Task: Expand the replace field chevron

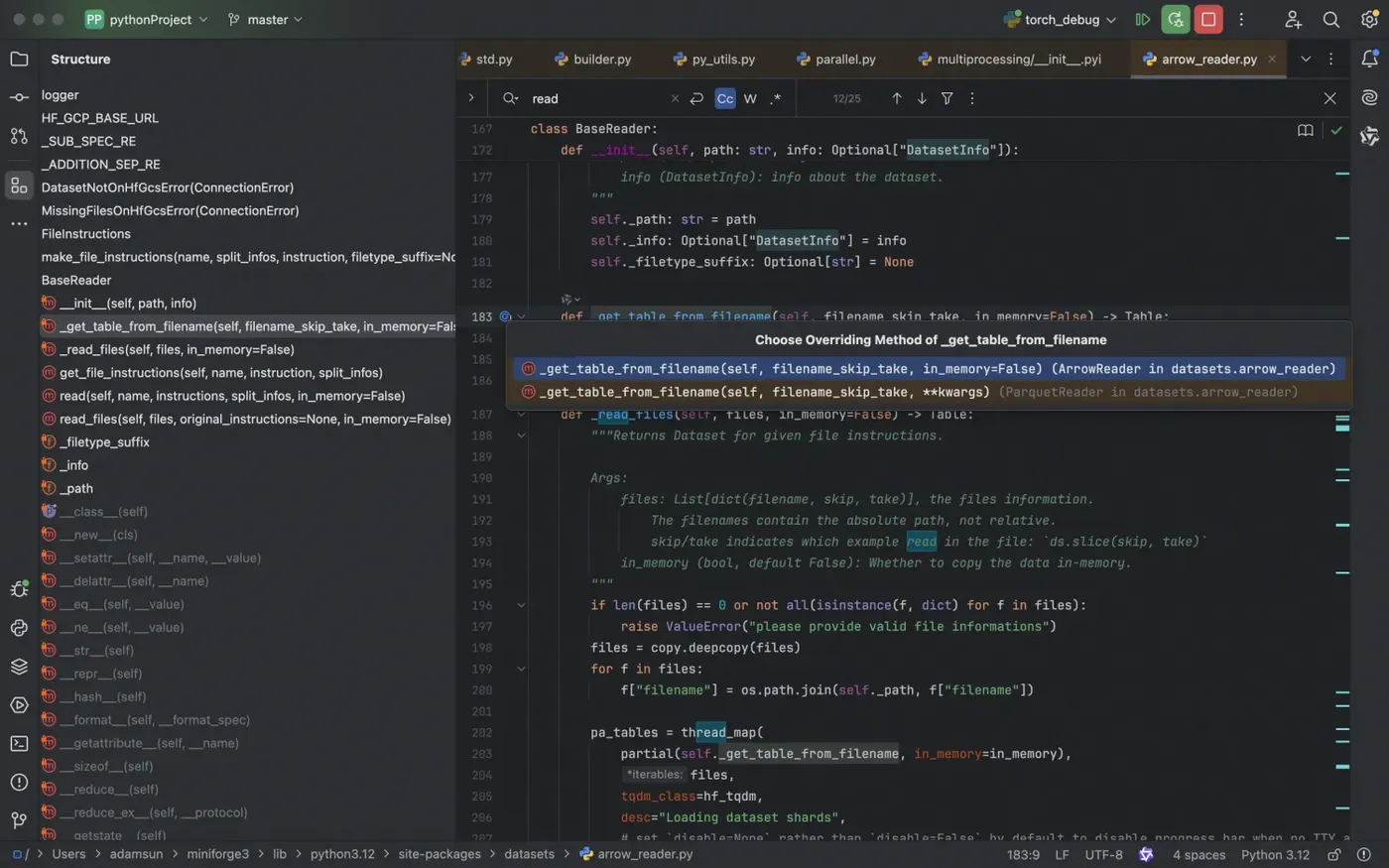Action: pos(471,98)
